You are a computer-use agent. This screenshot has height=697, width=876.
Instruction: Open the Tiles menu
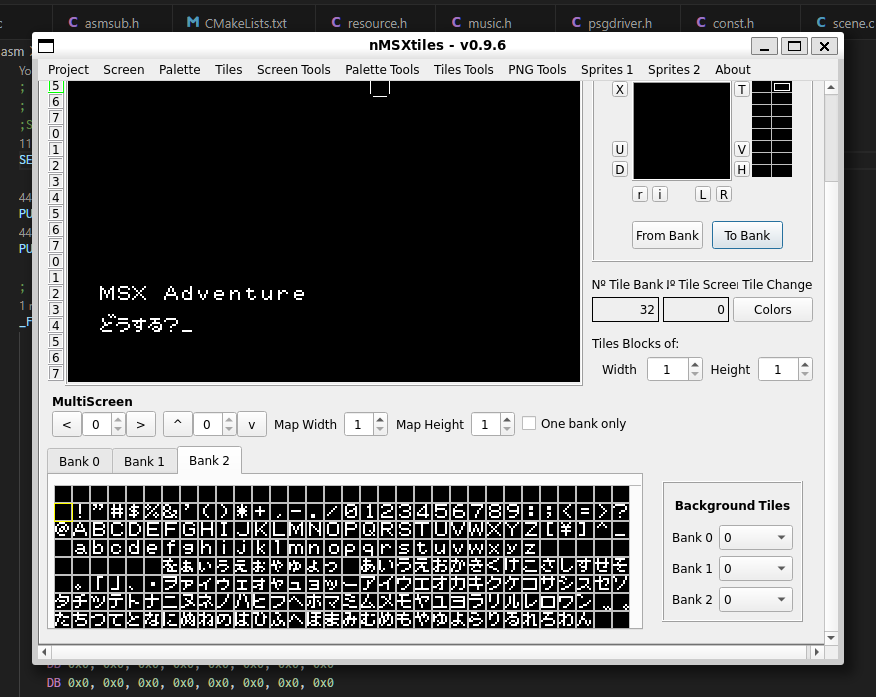[x=228, y=69]
